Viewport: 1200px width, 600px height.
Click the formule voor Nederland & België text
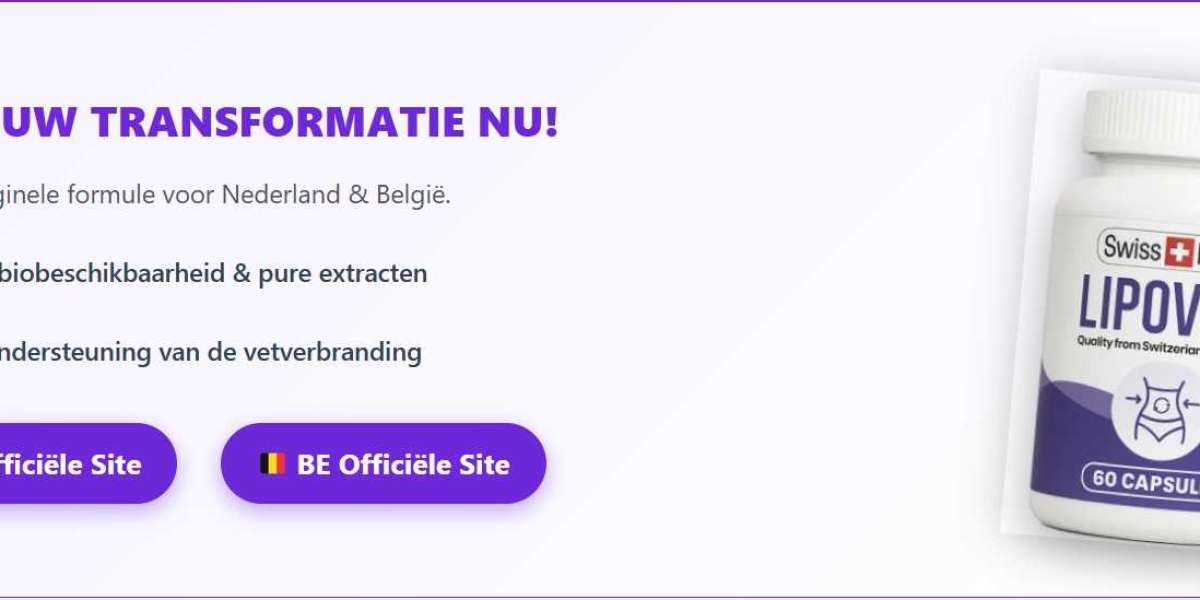tap(225, 195)
